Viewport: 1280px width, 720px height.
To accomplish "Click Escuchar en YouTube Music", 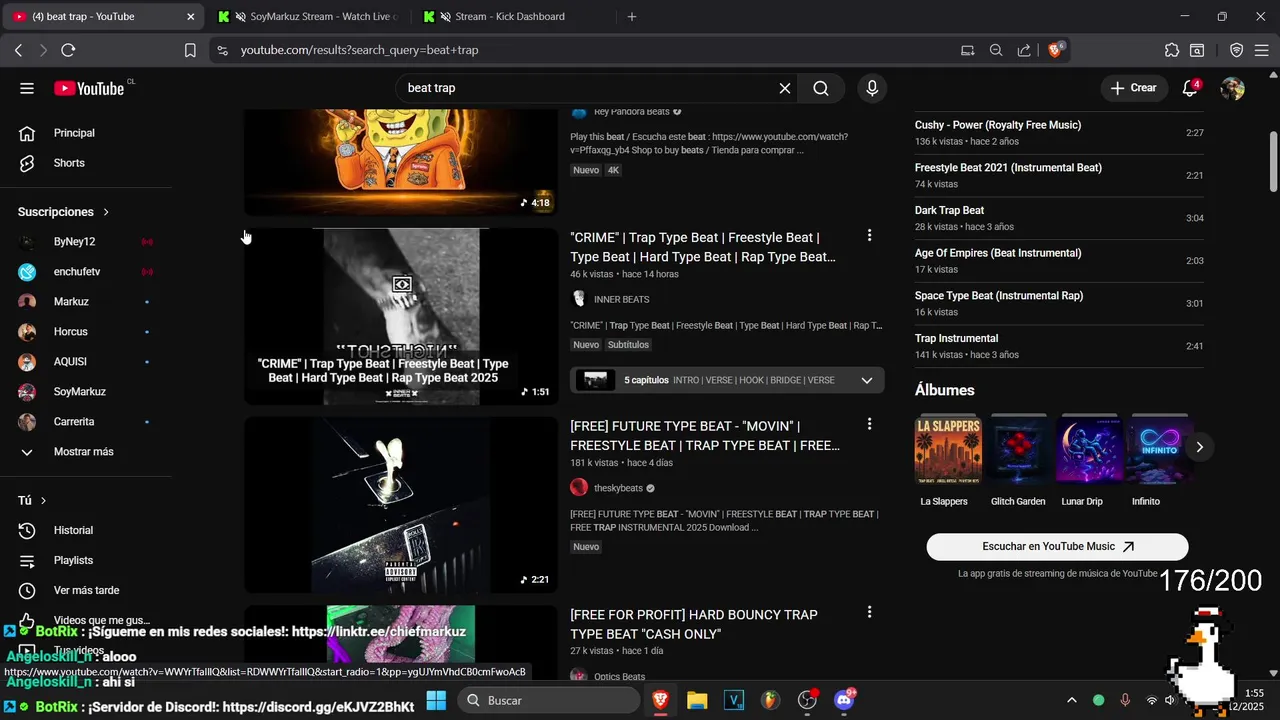I will (1057, 547).
